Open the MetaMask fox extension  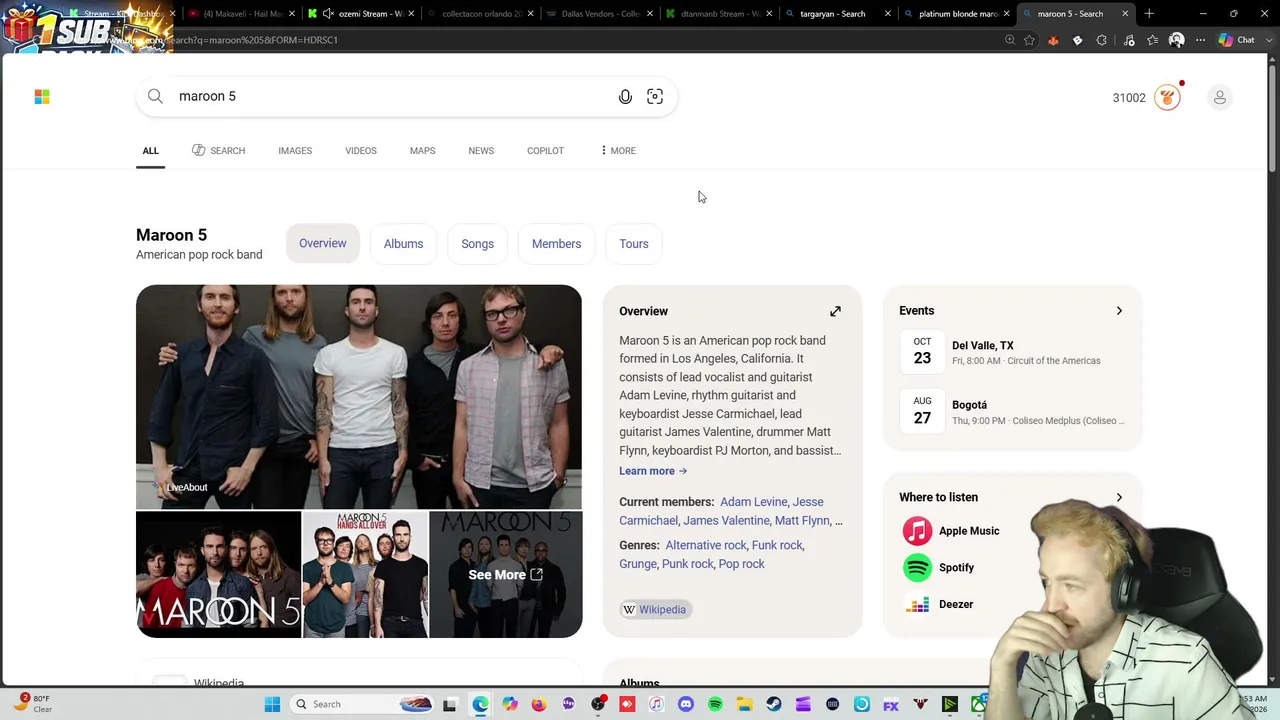[x=1053, y=40]
